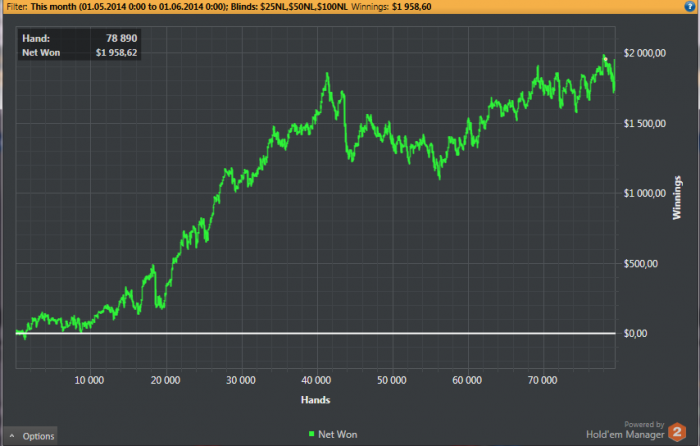Screen dimensions: 700x446
Task: Click the Blinds: $25NL,$50NL,$100NL filter text
Action: (x=289, y=7)
